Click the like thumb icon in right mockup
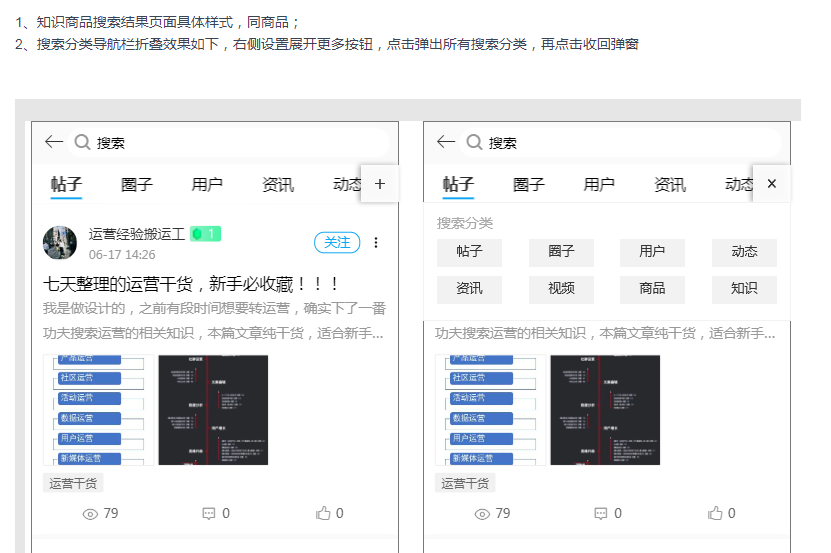Screen dimensions: 831x553 click(715, 513)
